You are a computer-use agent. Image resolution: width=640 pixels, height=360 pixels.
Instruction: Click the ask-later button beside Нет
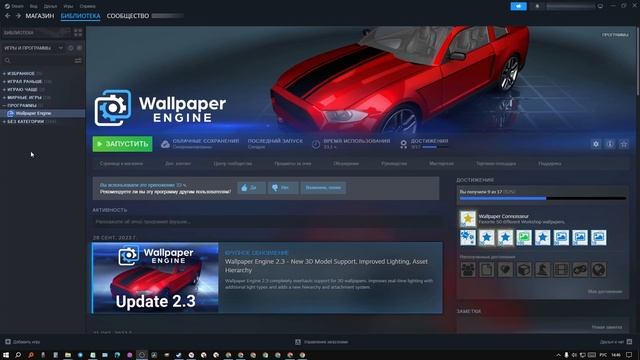click(323, 188)
